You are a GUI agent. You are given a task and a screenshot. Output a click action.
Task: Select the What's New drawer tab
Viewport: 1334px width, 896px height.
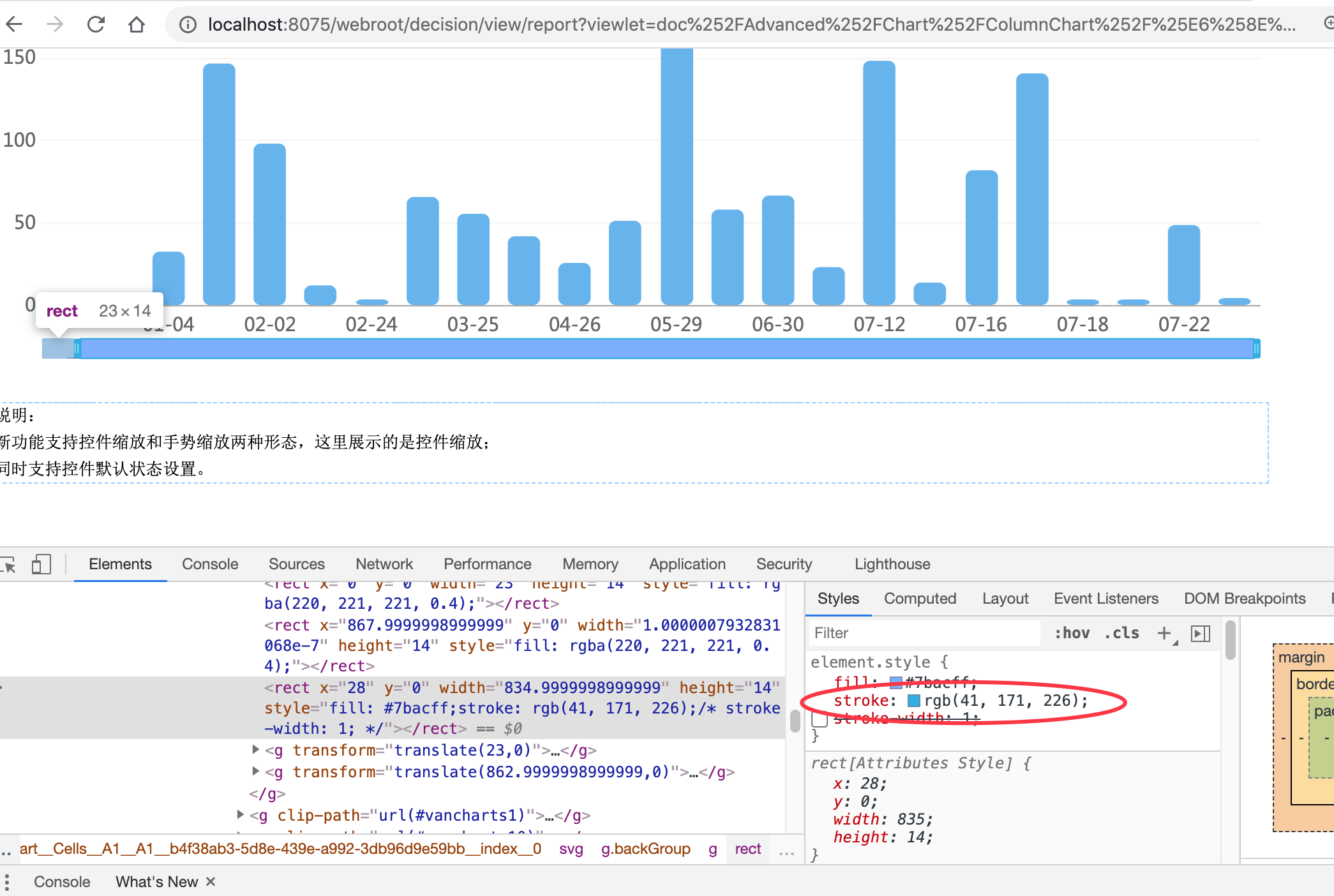pos(157,882)
